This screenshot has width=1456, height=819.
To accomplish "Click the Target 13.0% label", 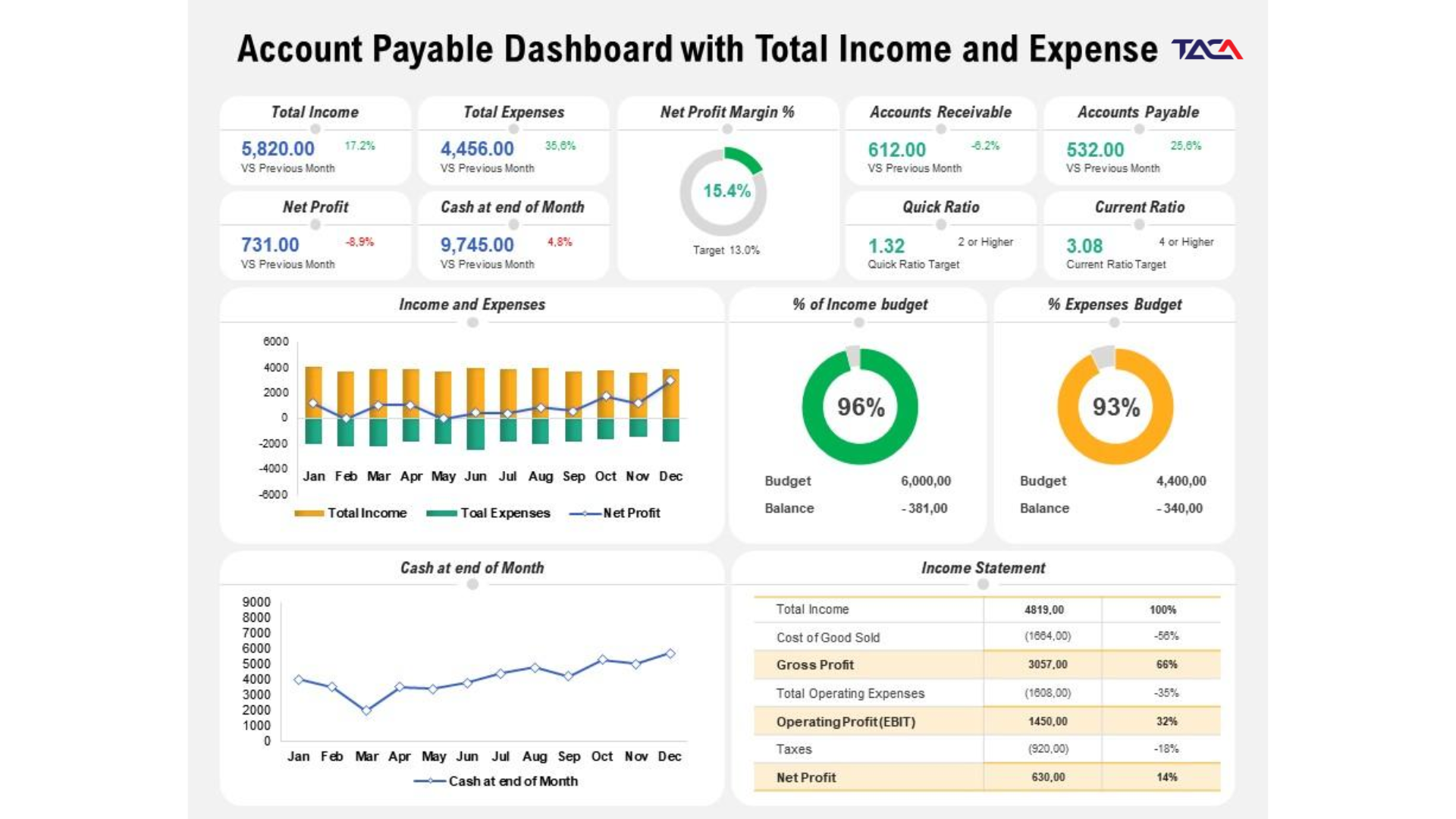I will [x=726, y=250].
